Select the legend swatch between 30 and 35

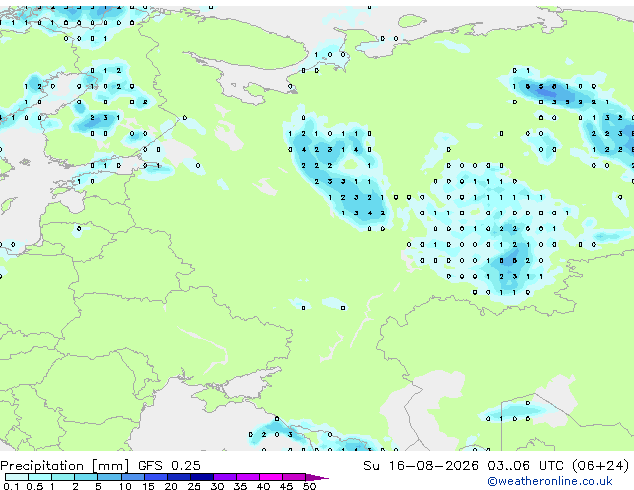click(225, 477)
